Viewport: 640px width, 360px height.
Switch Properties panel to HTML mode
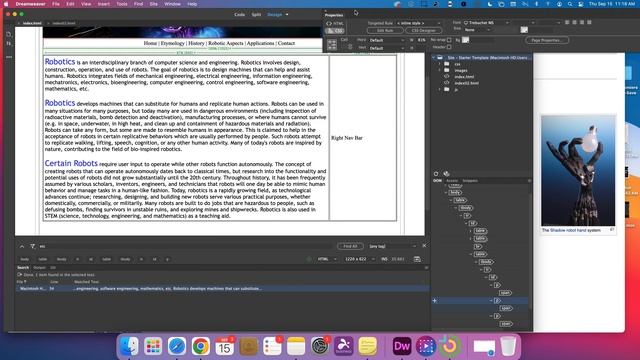point(335,24)
